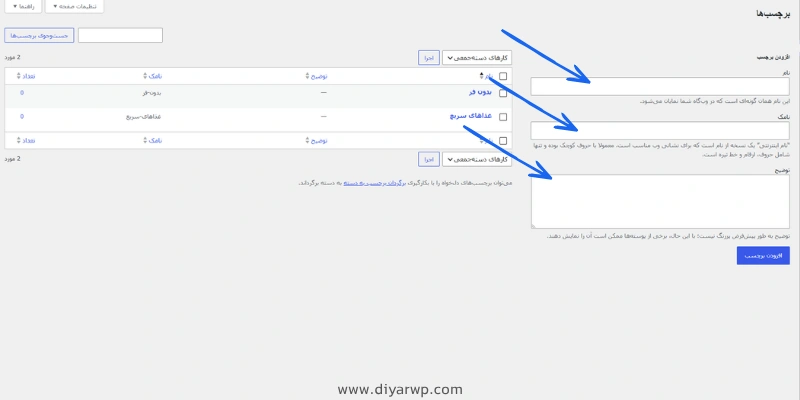The width and height of the screenshot is (800, 400).
Task: Open the top کارهای دسته‌جمعی bulk actions dropdown
Action: pos(477,58)
